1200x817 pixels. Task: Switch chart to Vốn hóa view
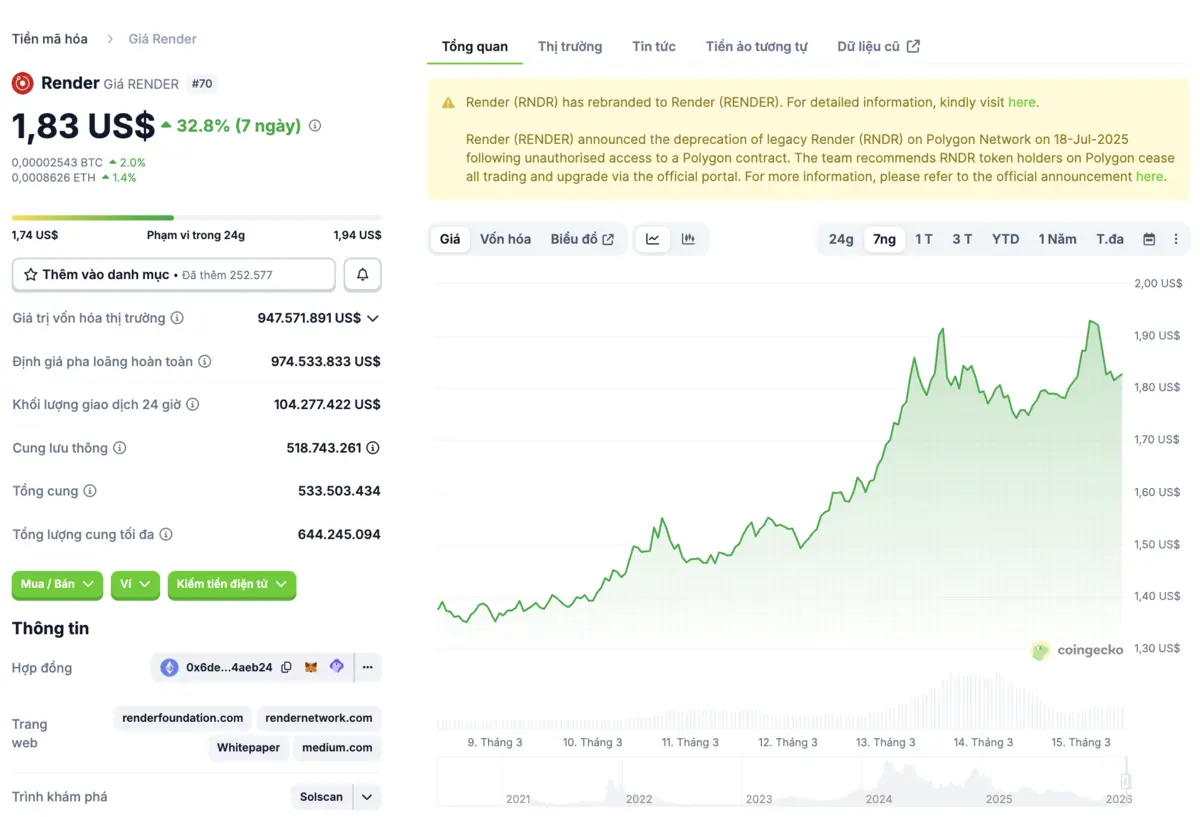click(x=505, y=239)
